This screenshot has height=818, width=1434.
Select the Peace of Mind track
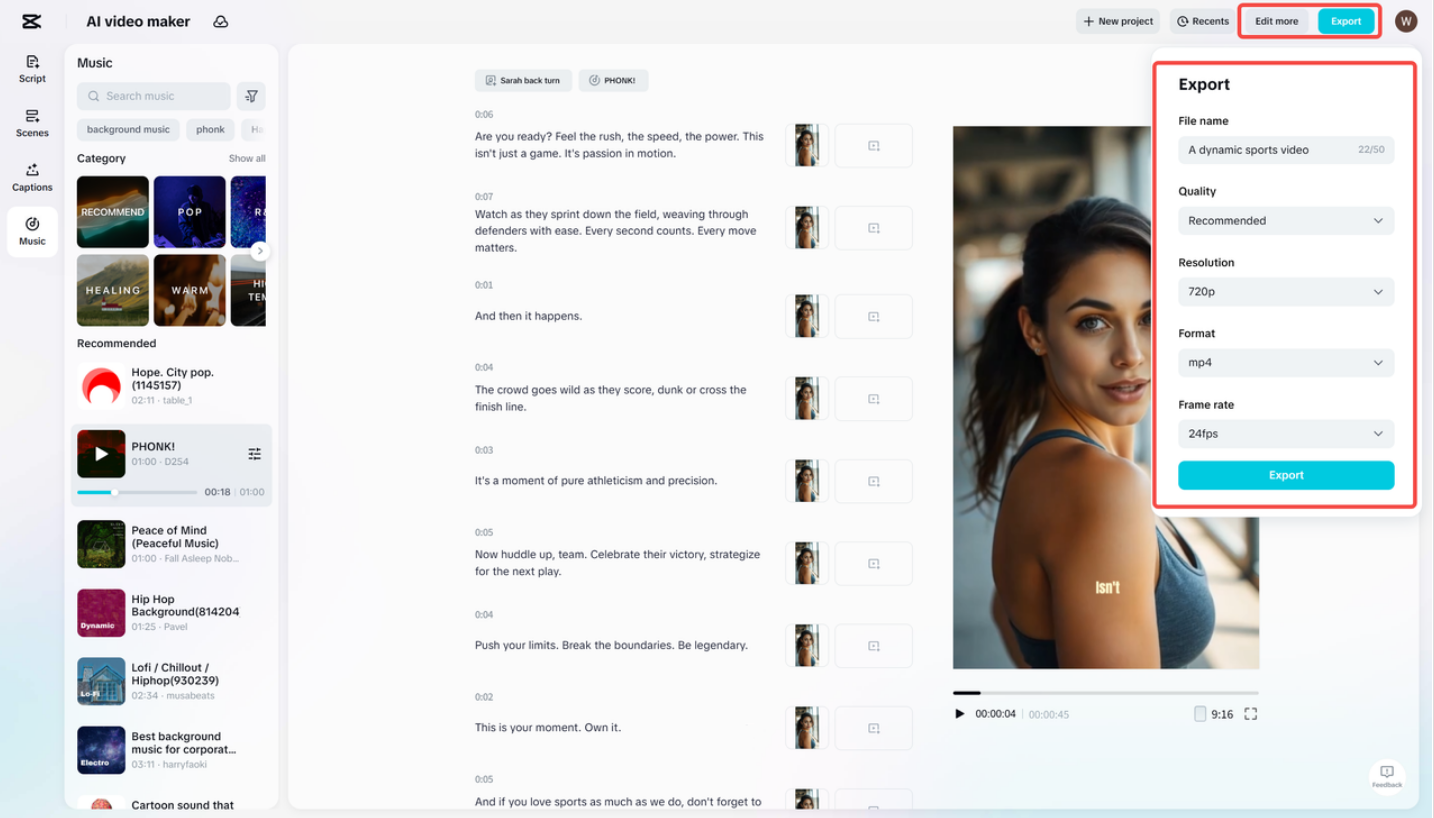coord(170,544)
